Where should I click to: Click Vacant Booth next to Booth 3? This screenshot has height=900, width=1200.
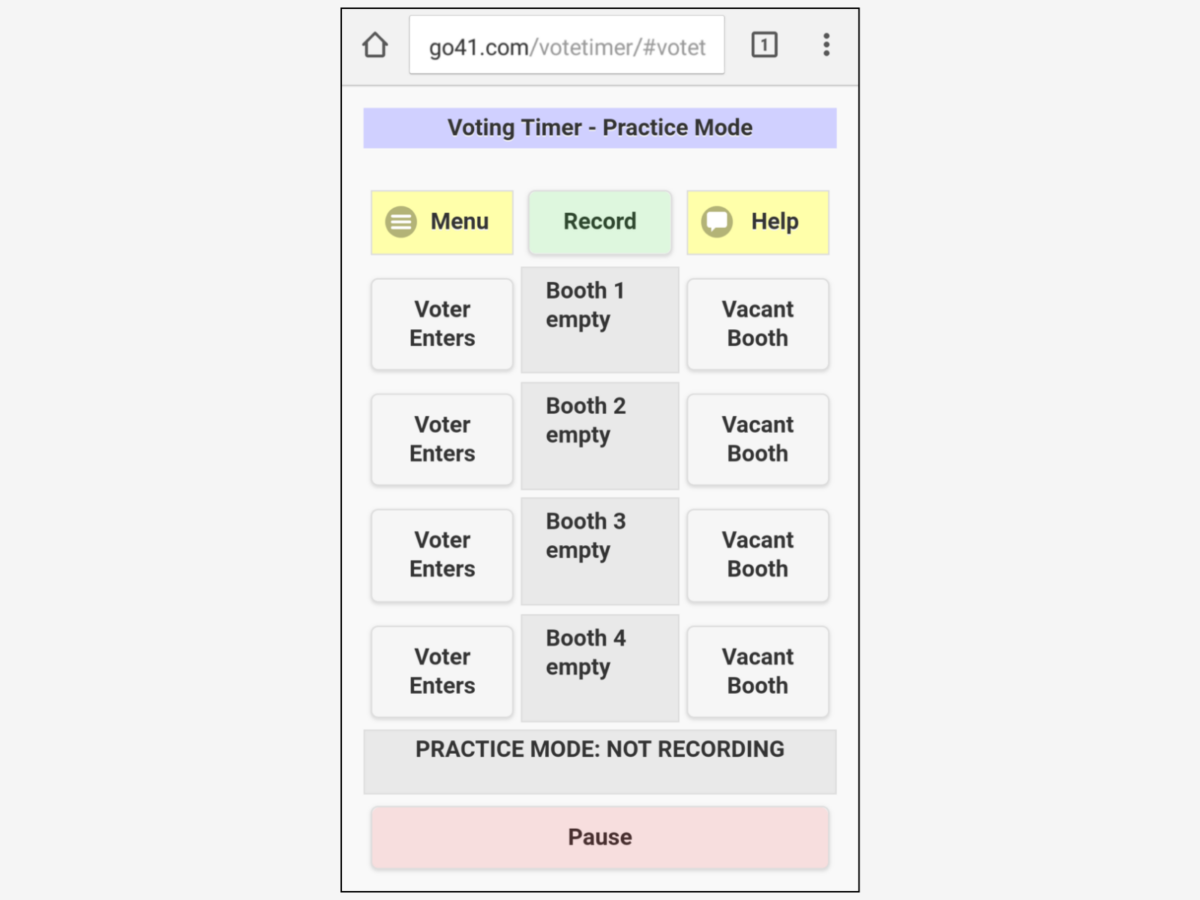click(x=757, y=555)
